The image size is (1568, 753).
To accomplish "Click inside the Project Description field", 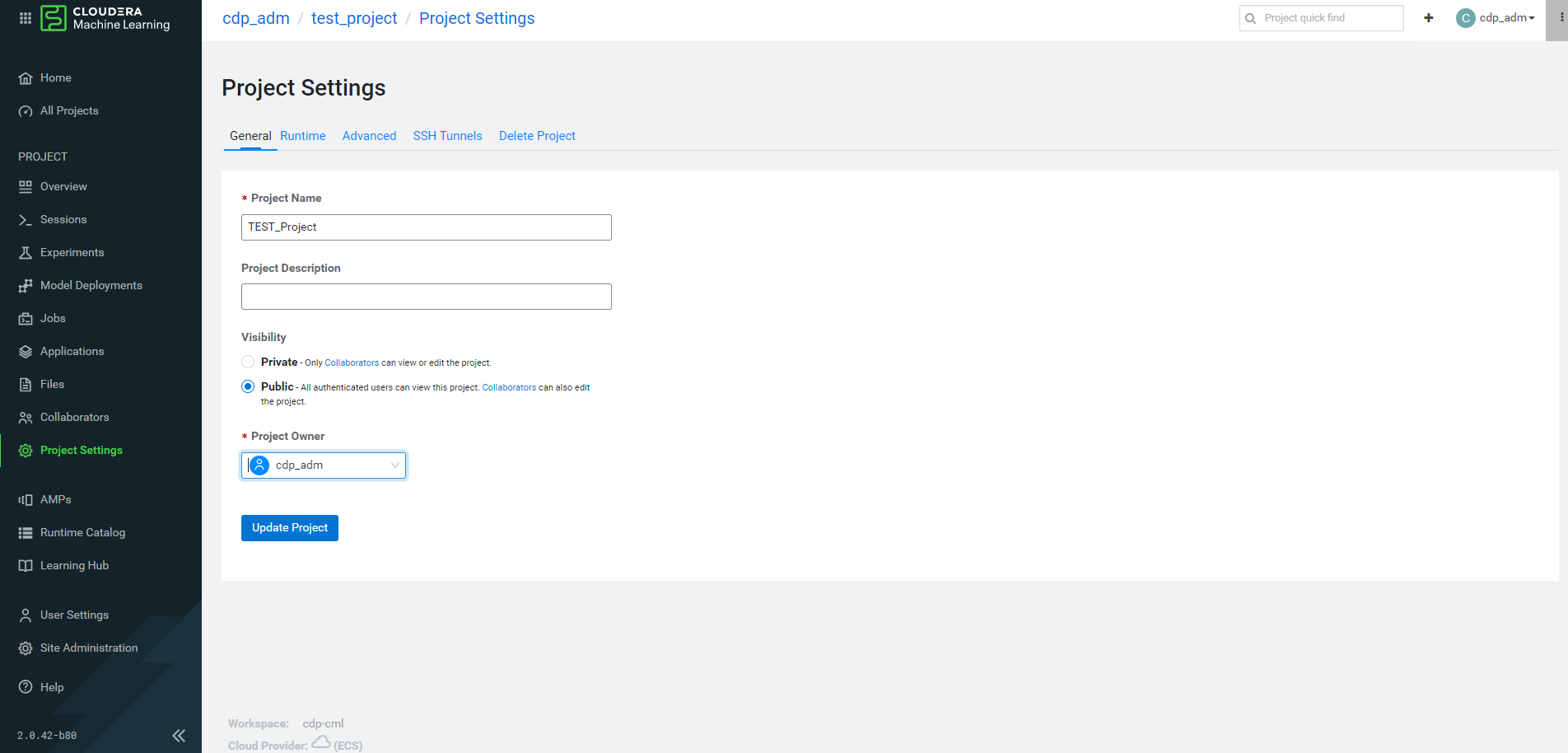I will pyautogui.click(x=426, y=296).
